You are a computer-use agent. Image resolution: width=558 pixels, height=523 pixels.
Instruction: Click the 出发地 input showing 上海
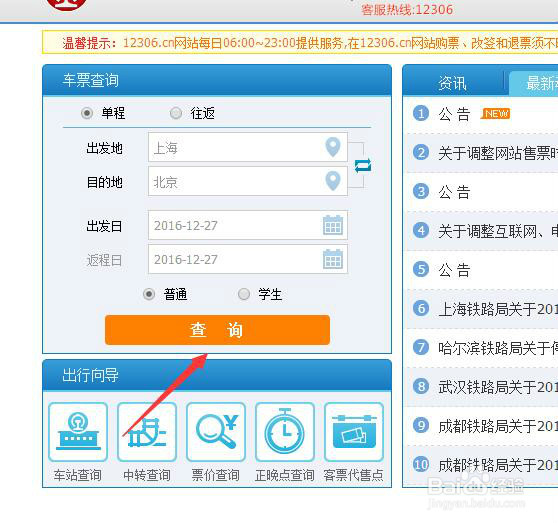(x=248, y=147)
